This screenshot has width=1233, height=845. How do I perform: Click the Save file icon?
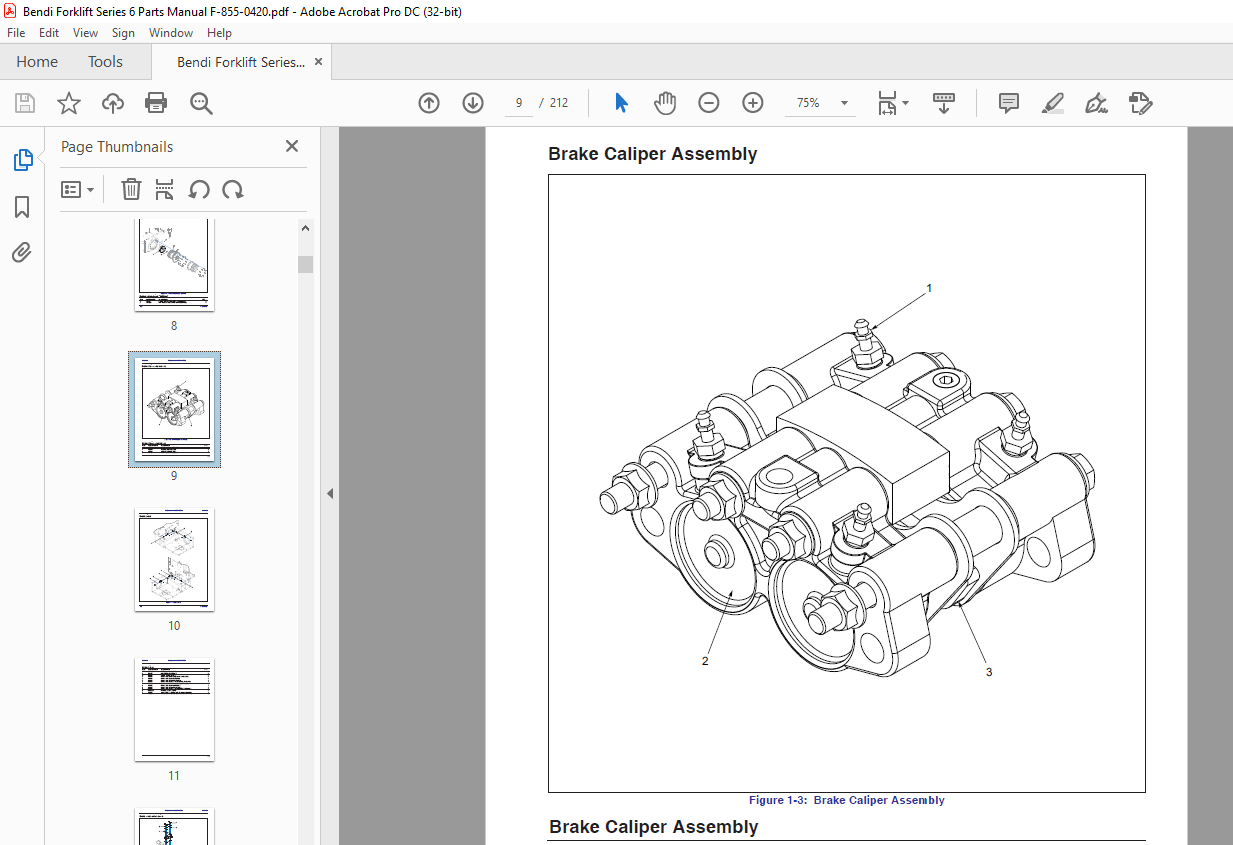point(25,103)
